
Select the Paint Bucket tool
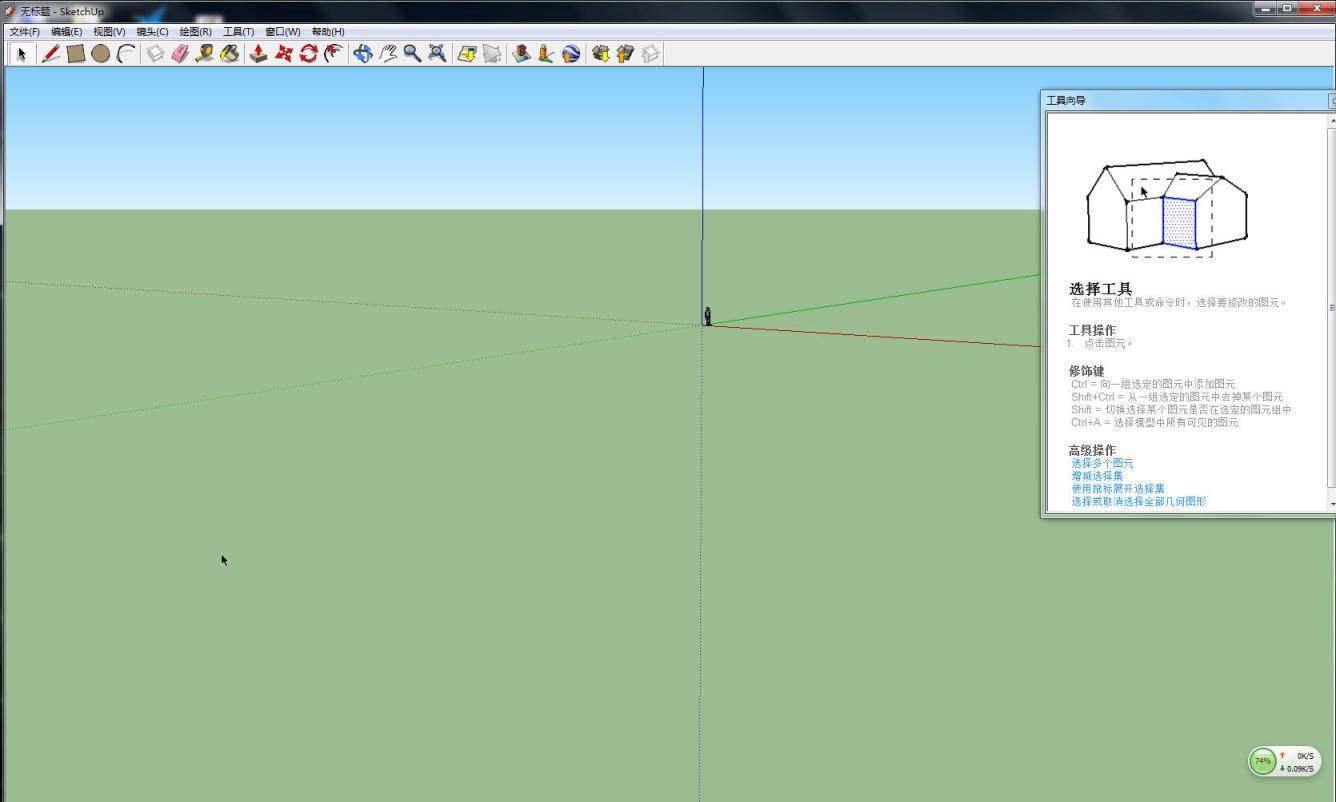[229, 54]
